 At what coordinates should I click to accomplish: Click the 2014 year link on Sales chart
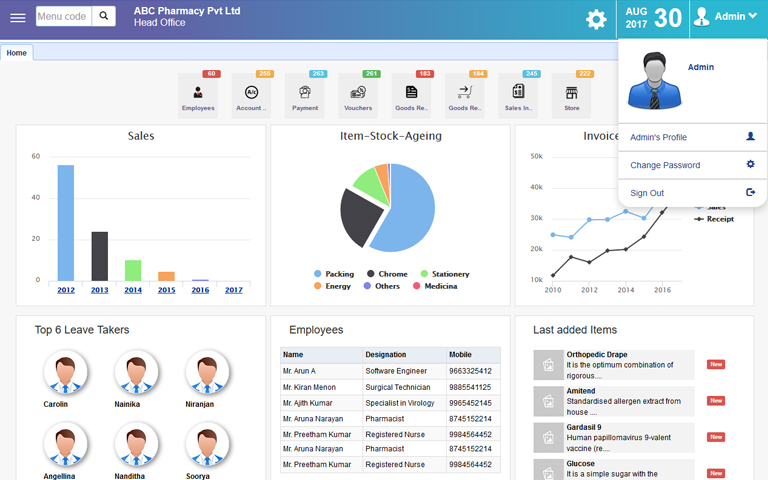(133, 290)
